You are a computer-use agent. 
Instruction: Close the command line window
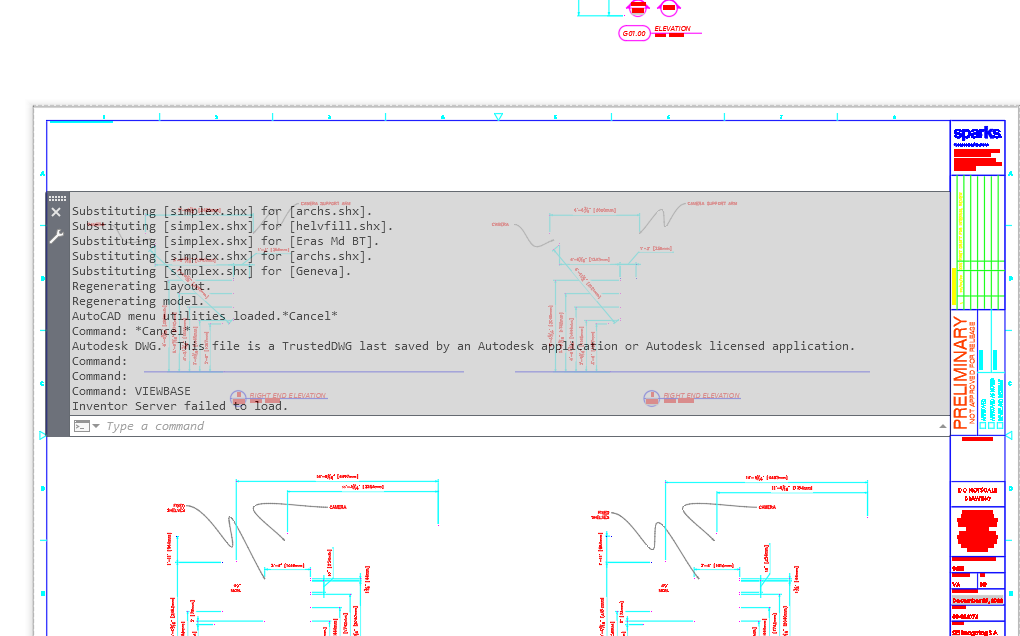click(x=57, y=213)
